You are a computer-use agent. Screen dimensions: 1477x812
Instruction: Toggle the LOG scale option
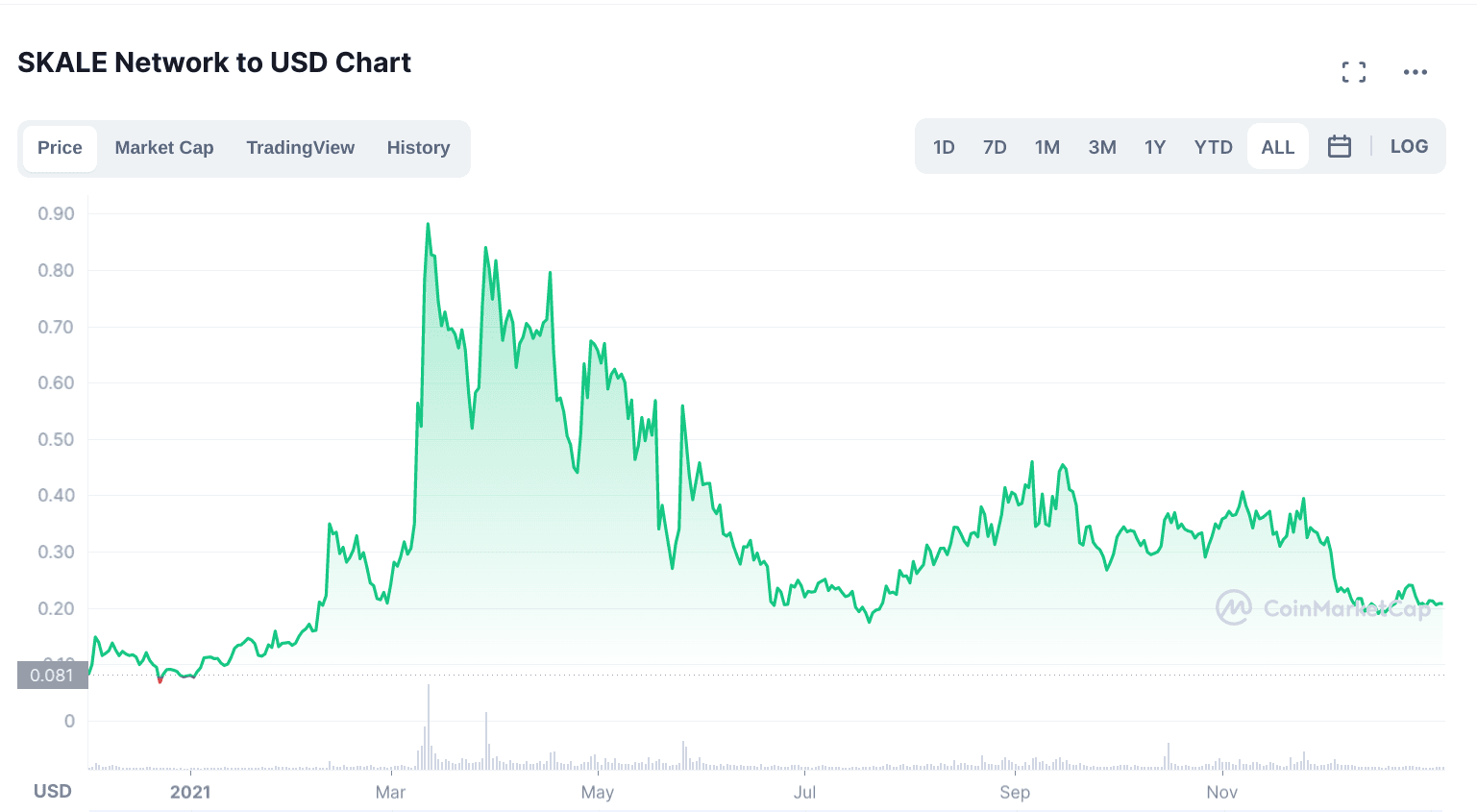coord(1409,147)
